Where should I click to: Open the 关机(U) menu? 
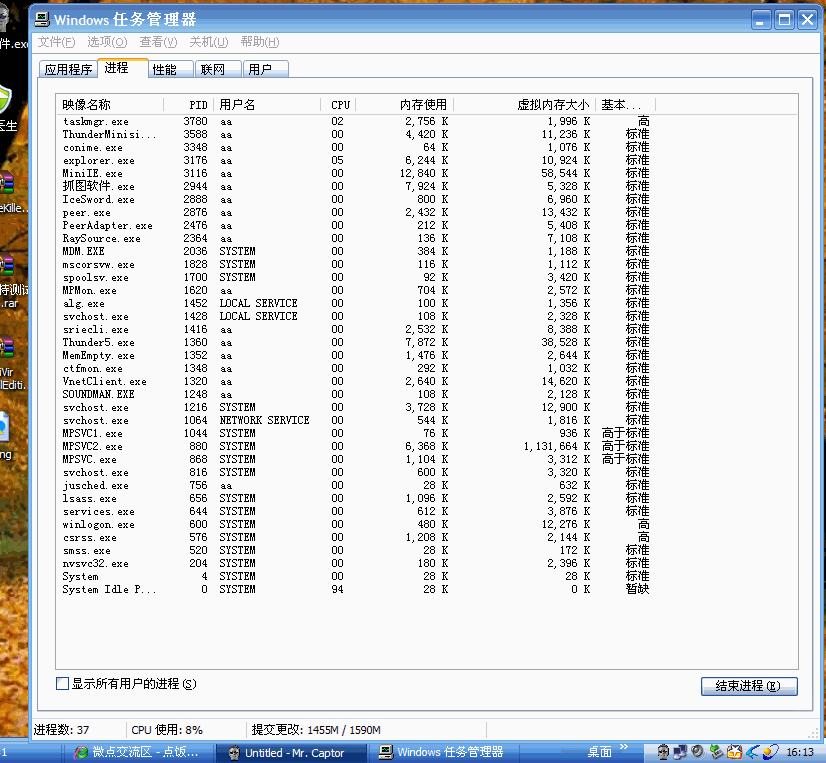(209, 42)
